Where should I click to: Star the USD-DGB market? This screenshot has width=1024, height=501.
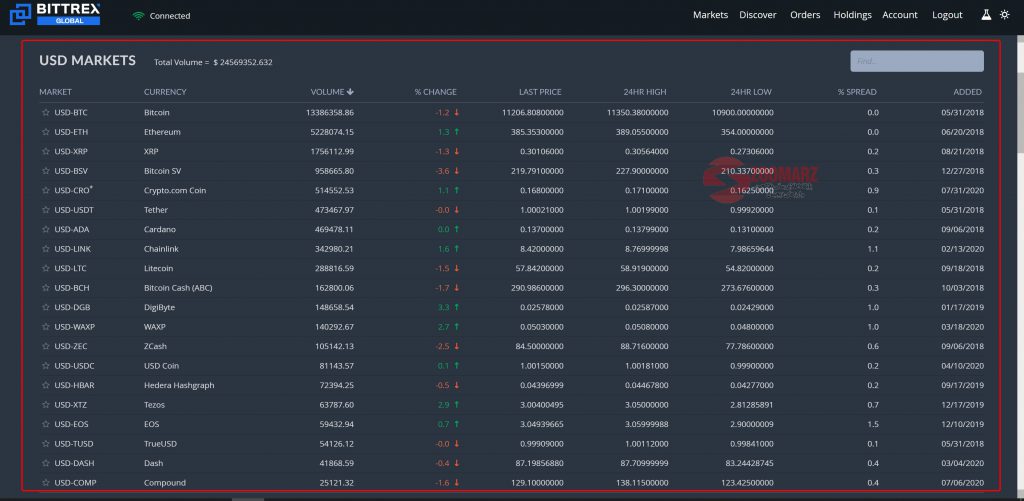click(46, 307)
